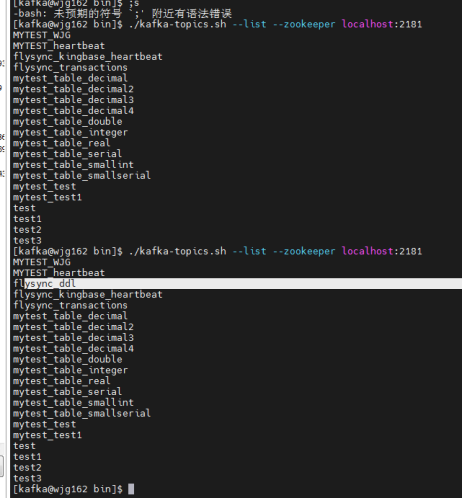Click the bash syntax error message line

pos(122,14)
